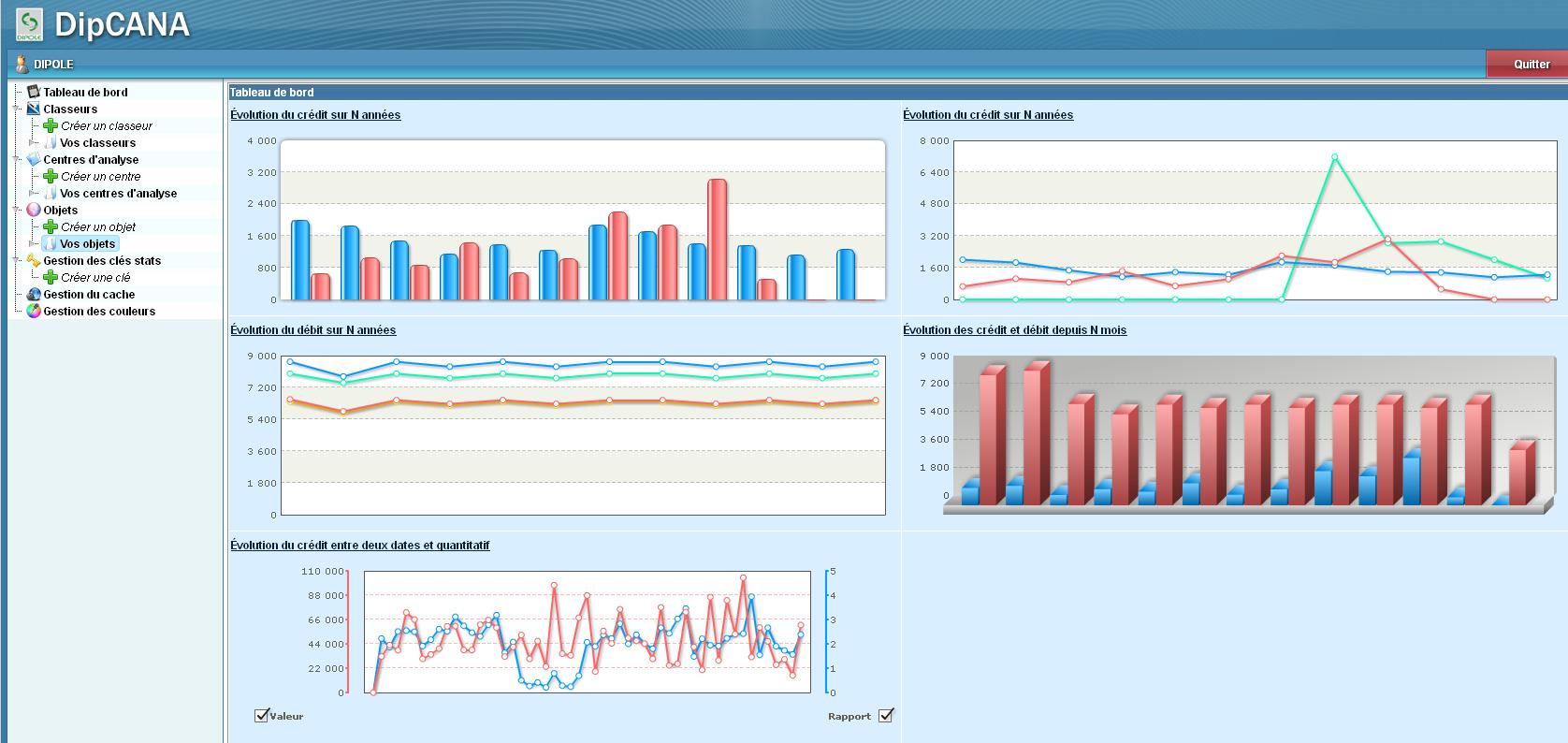Click the green plus beside Créer un objet
The width and height of the screenshot is (1568, 743).
click(51, 226)
